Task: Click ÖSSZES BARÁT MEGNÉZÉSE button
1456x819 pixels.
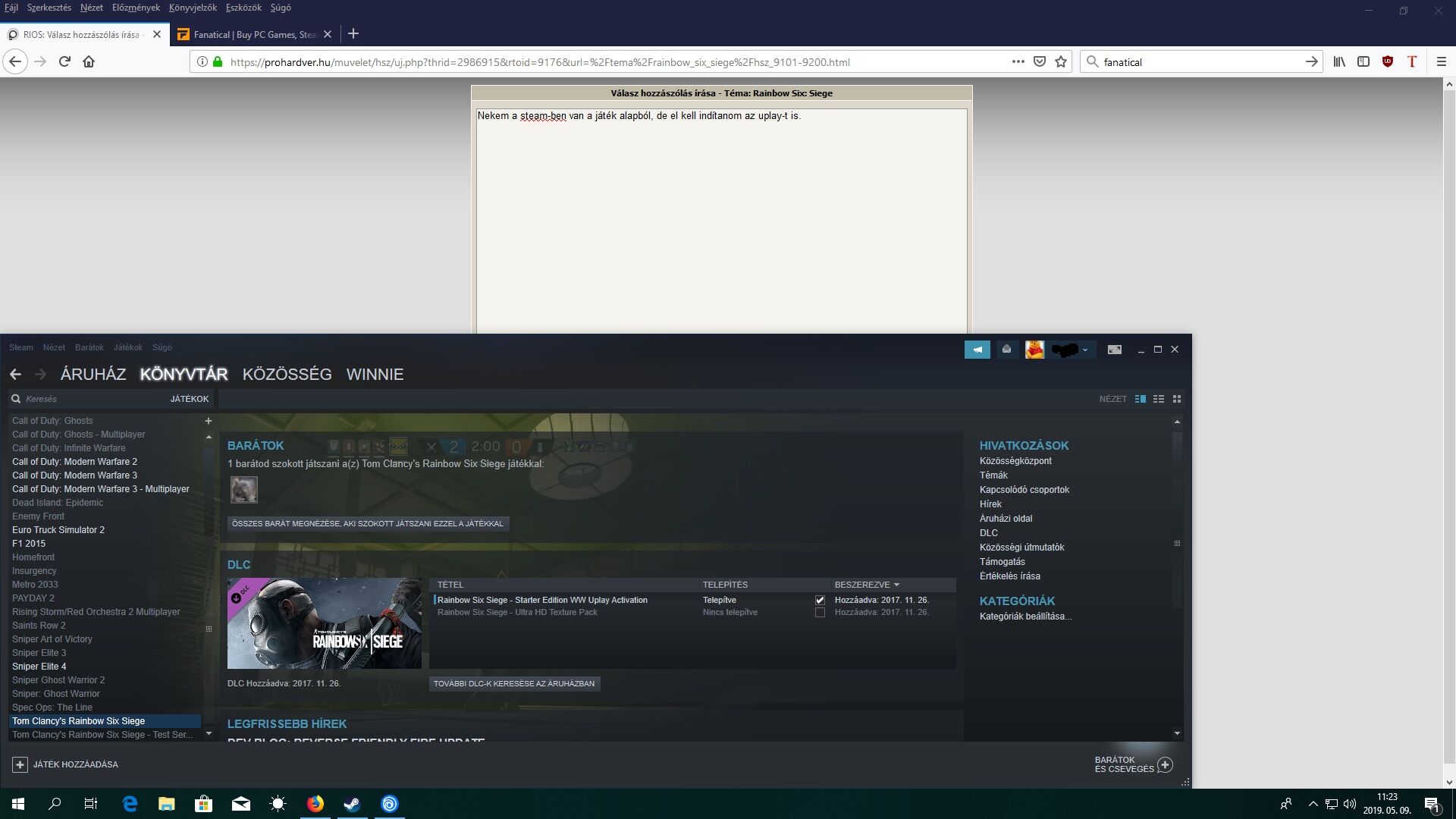Action: 368,523
